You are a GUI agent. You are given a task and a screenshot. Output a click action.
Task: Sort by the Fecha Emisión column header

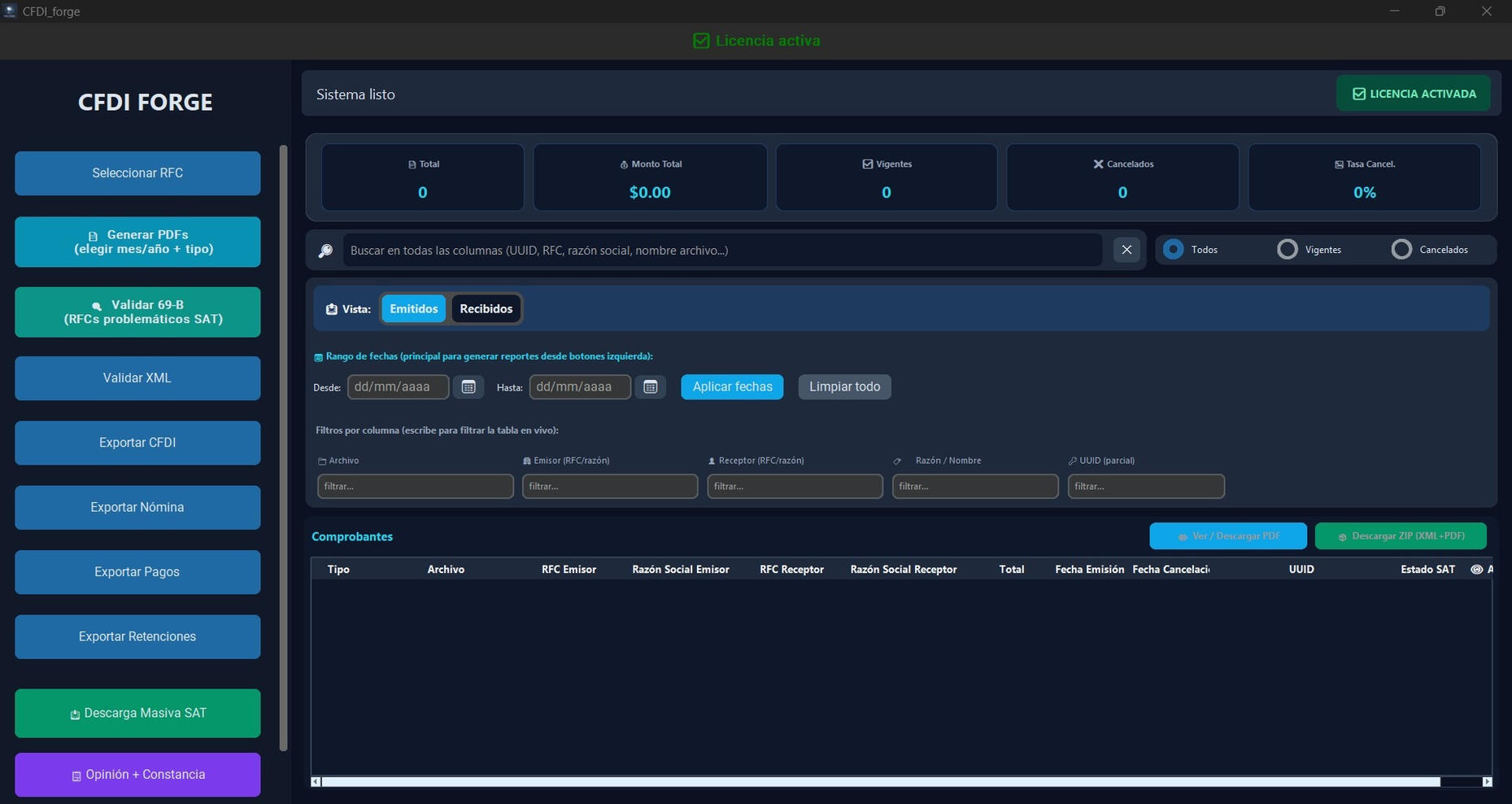point(1089,570)
